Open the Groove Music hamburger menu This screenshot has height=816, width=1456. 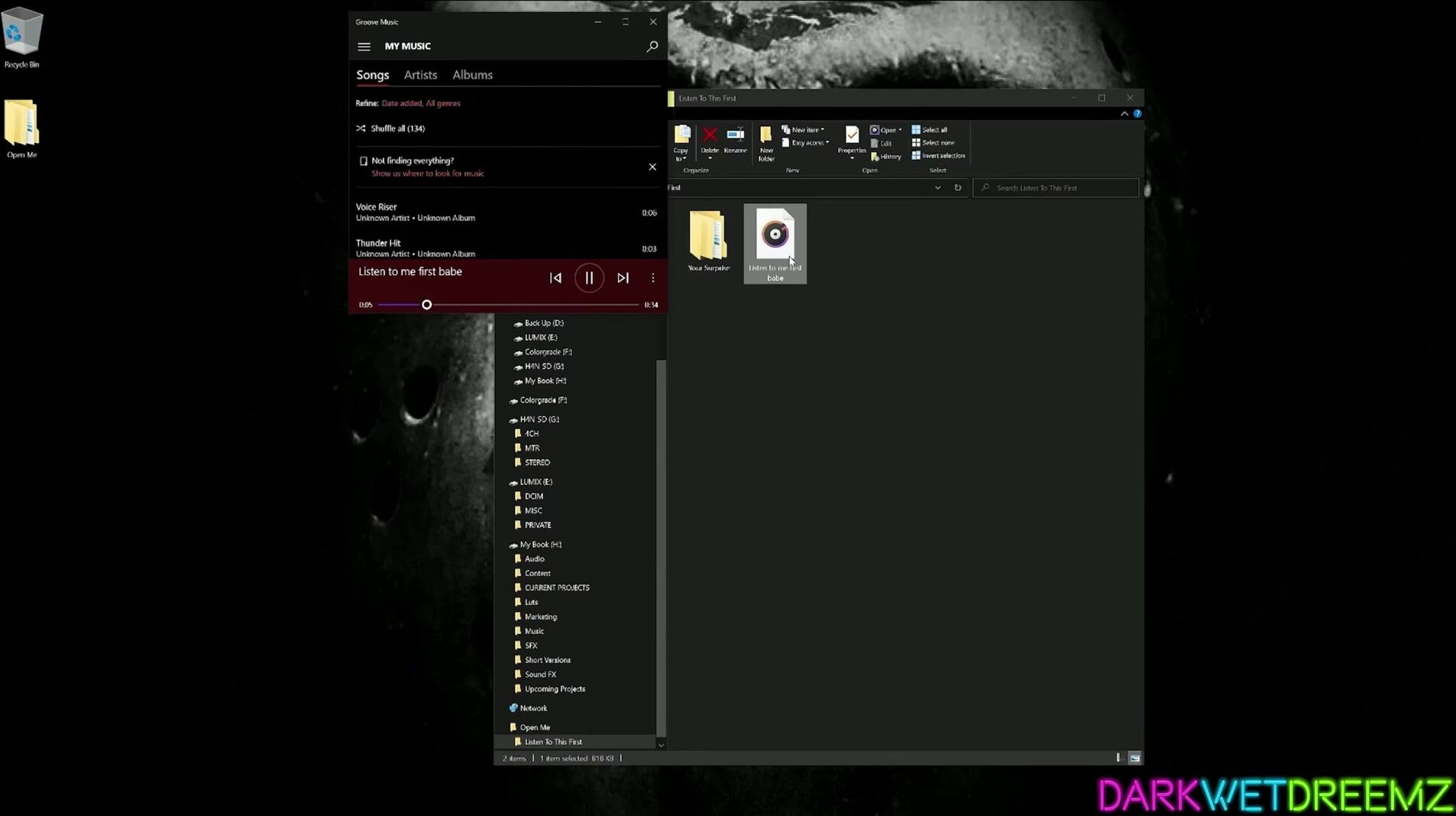[364, 47]
